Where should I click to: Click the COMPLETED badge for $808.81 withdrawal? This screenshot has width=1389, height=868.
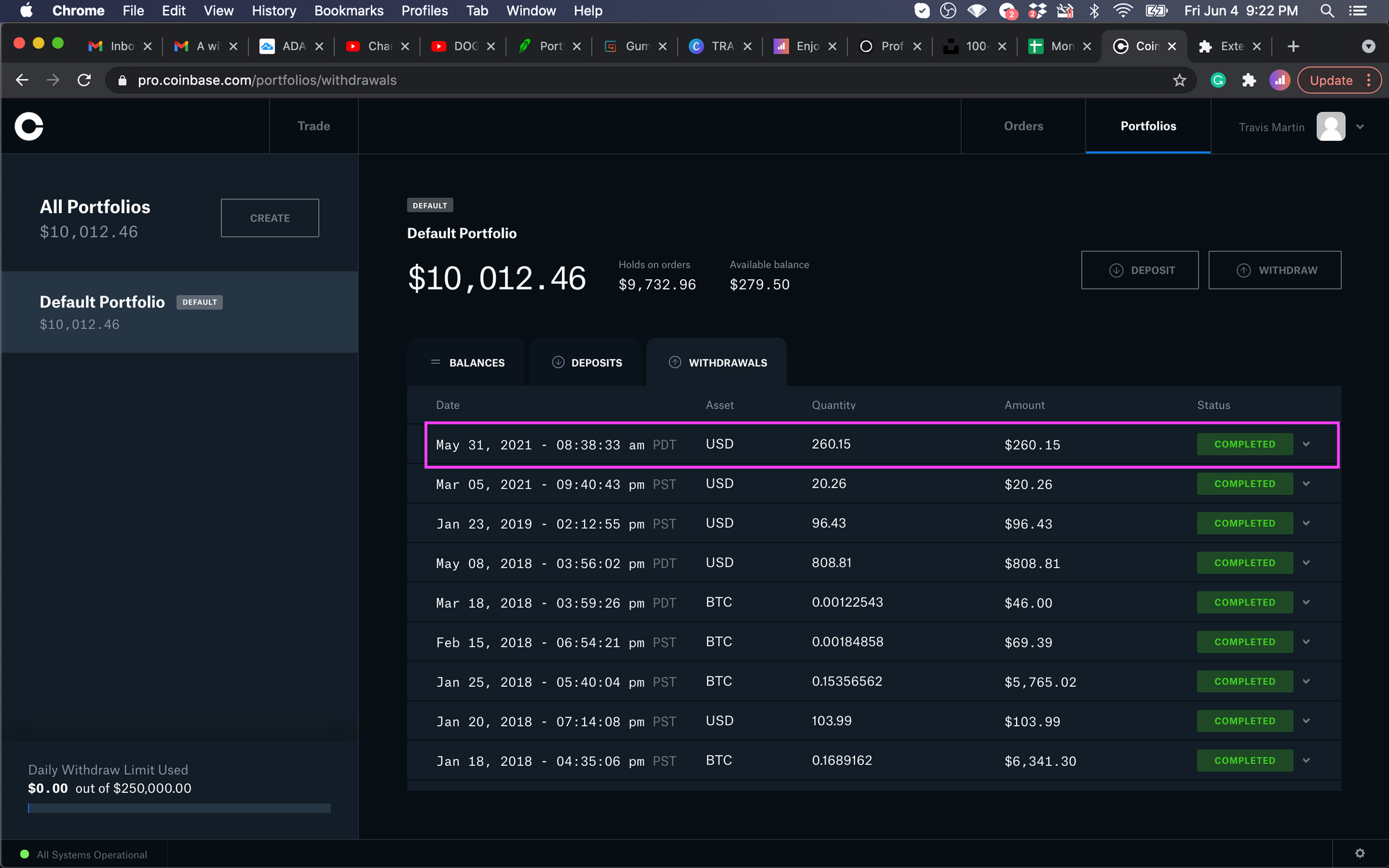pyautogui.click(x=1245, y=563)
